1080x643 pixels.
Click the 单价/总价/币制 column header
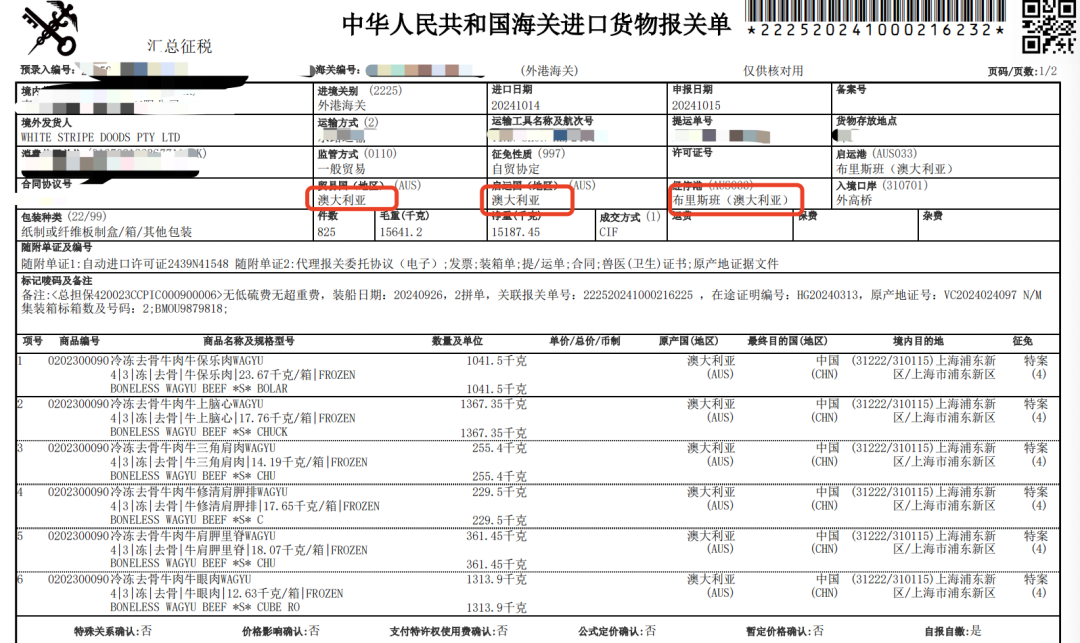(584, 341)
